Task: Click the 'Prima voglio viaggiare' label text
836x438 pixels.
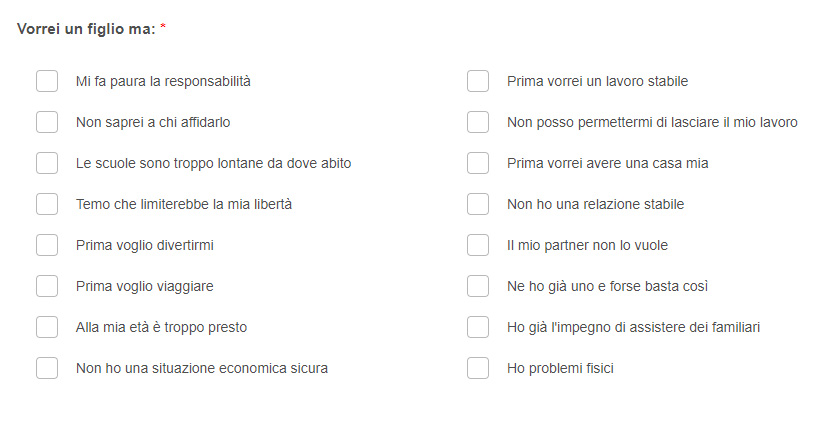Action: tap(144, 287)
